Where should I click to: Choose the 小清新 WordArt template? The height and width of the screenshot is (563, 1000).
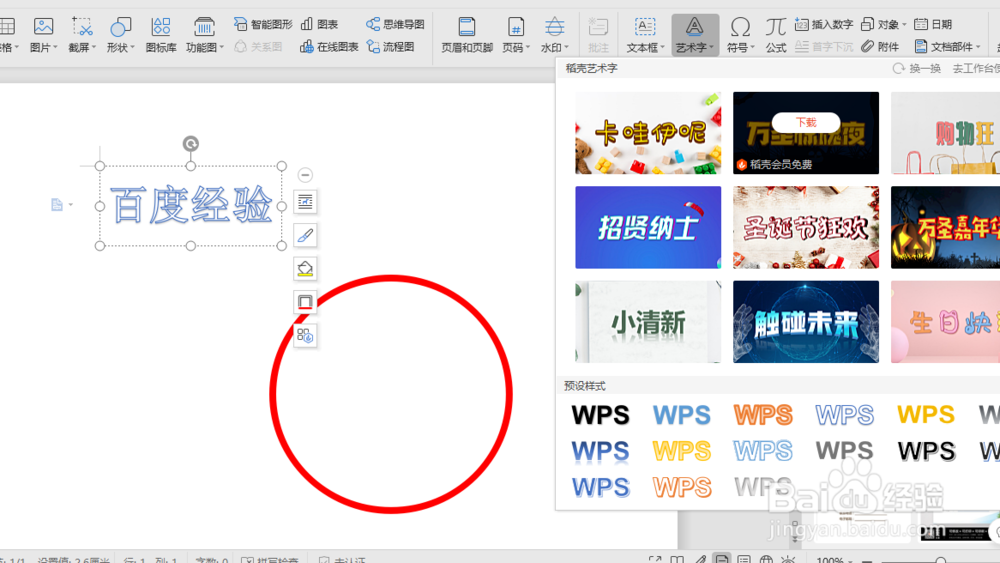point(648,321)
